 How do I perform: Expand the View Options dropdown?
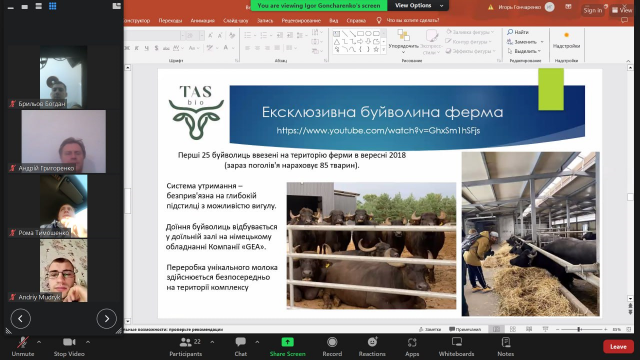tap(418, 5)
